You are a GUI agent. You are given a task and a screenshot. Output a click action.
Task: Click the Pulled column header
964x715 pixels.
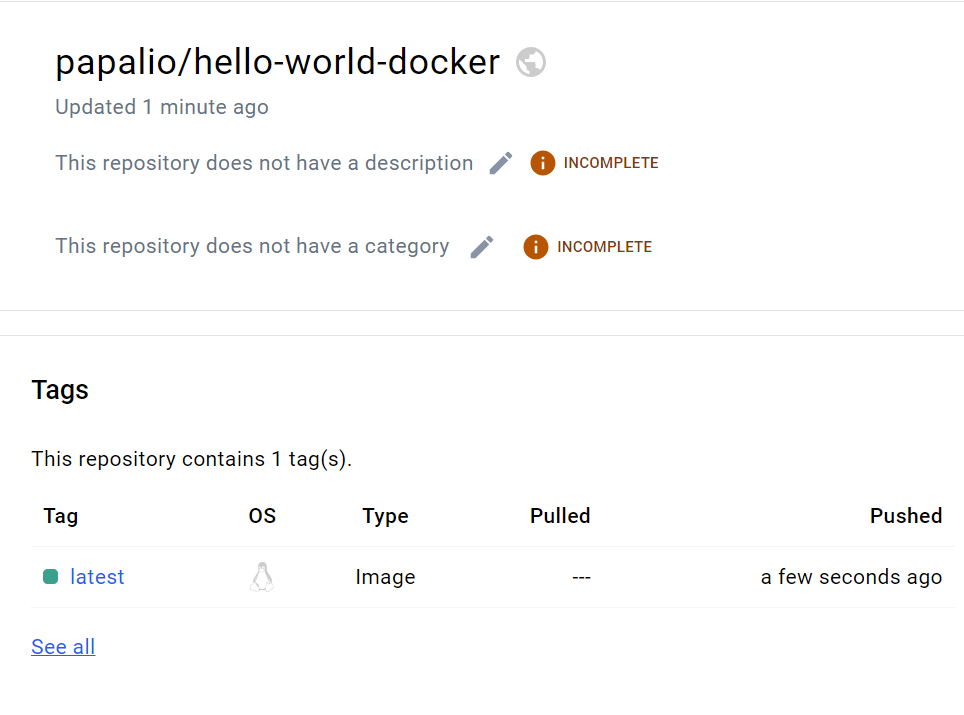pos(560,516)
